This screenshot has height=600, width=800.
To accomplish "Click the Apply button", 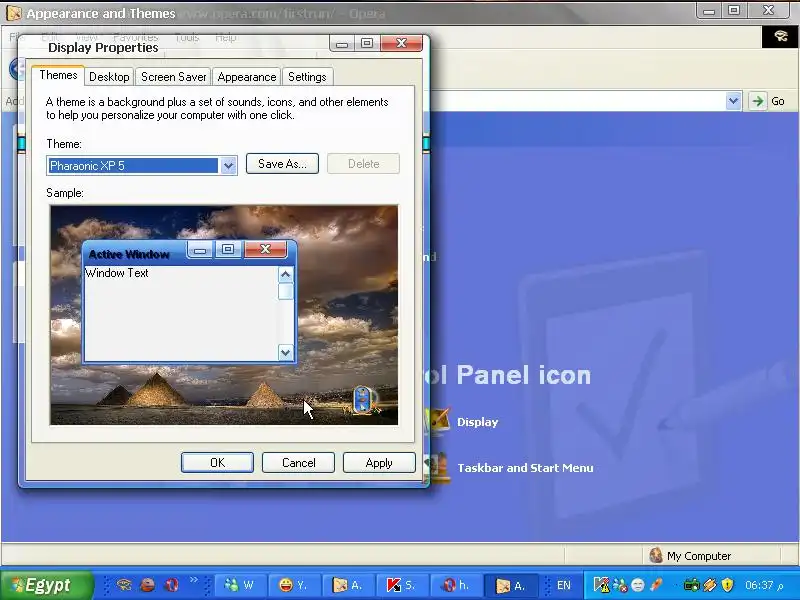I will tap(379, 463).
